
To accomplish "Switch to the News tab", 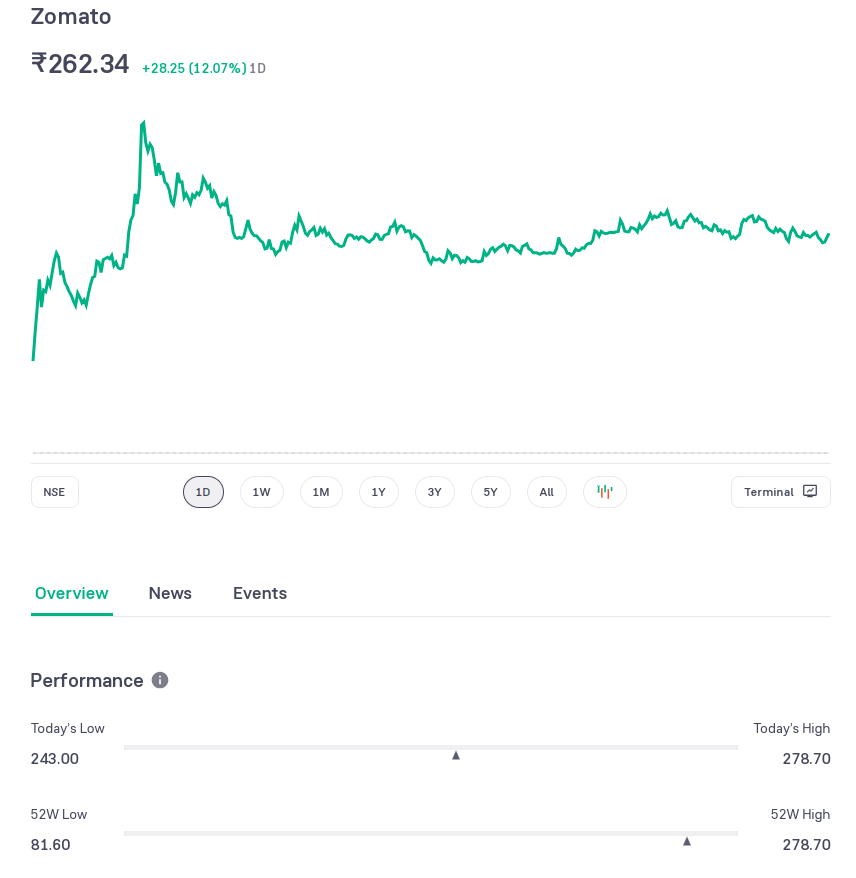I will coord(170,593).
